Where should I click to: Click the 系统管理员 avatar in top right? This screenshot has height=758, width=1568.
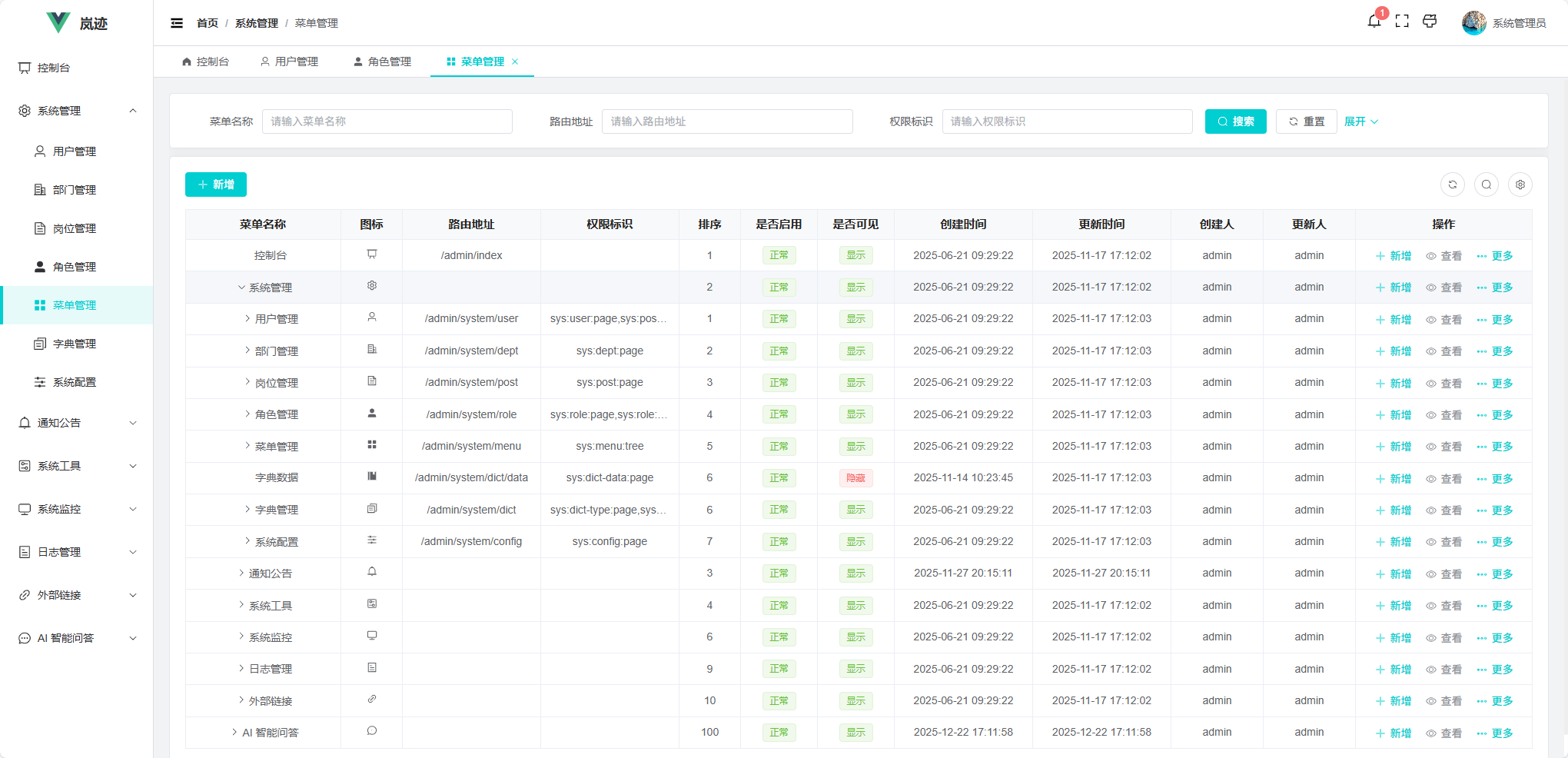[x=1473, y=22]
